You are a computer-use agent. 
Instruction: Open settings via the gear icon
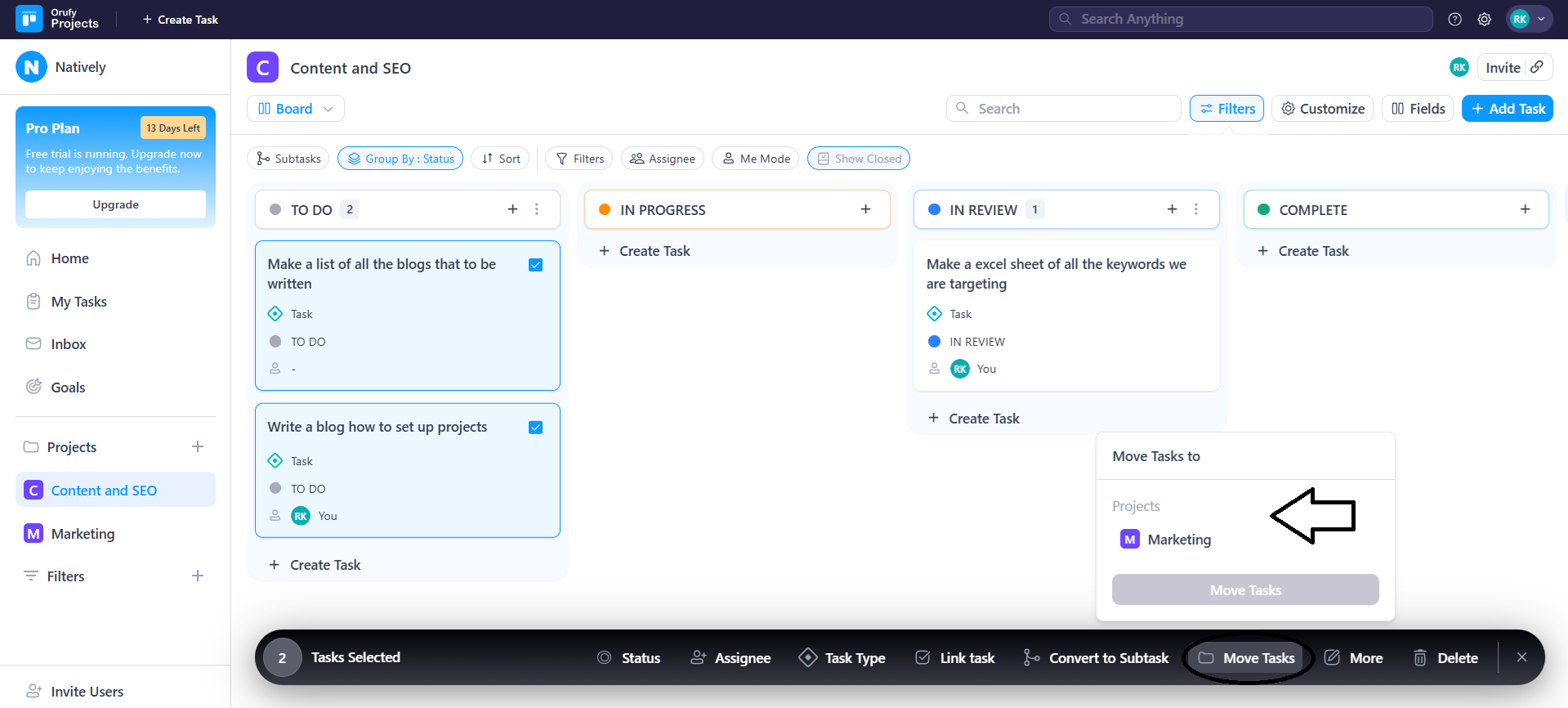point(1484,20)
